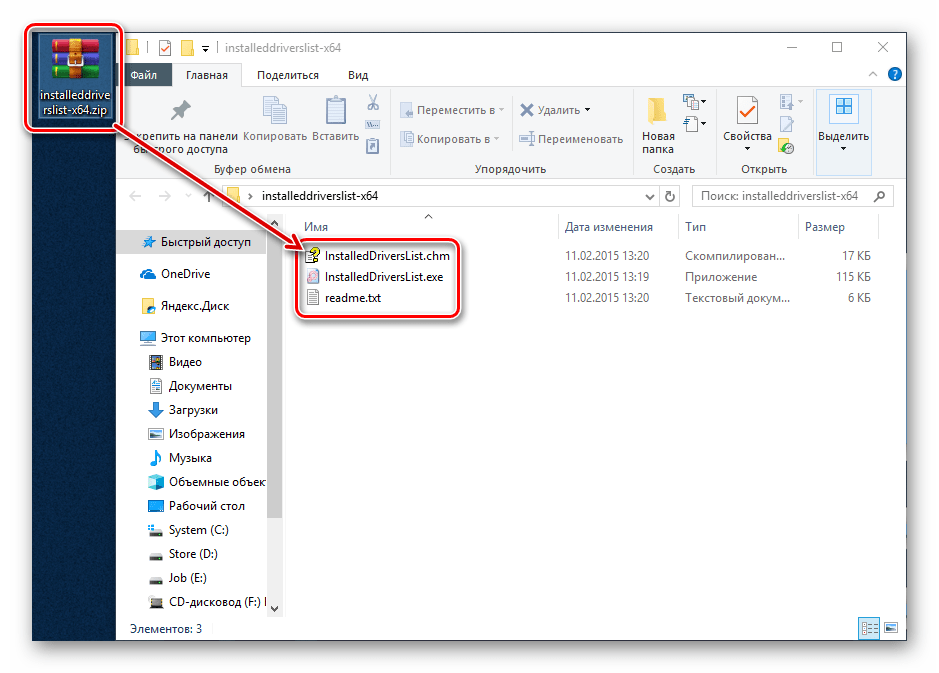The width and height of the screenshot is (939, 673).
Task: Select Этот компьютер in navigation pane
Action: point(195,338)
